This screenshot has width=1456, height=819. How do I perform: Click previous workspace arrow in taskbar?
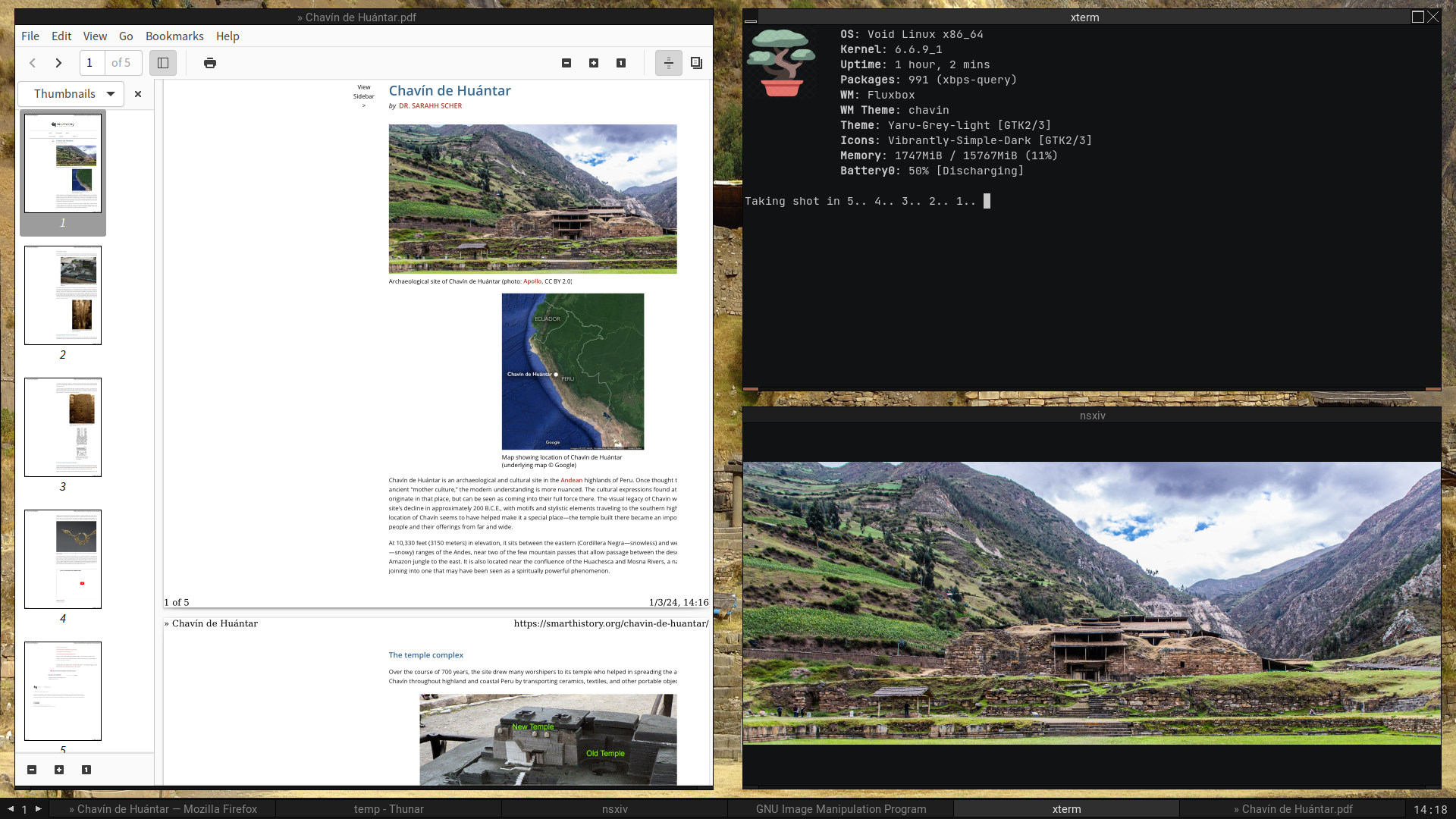click(x=11, y=808)
